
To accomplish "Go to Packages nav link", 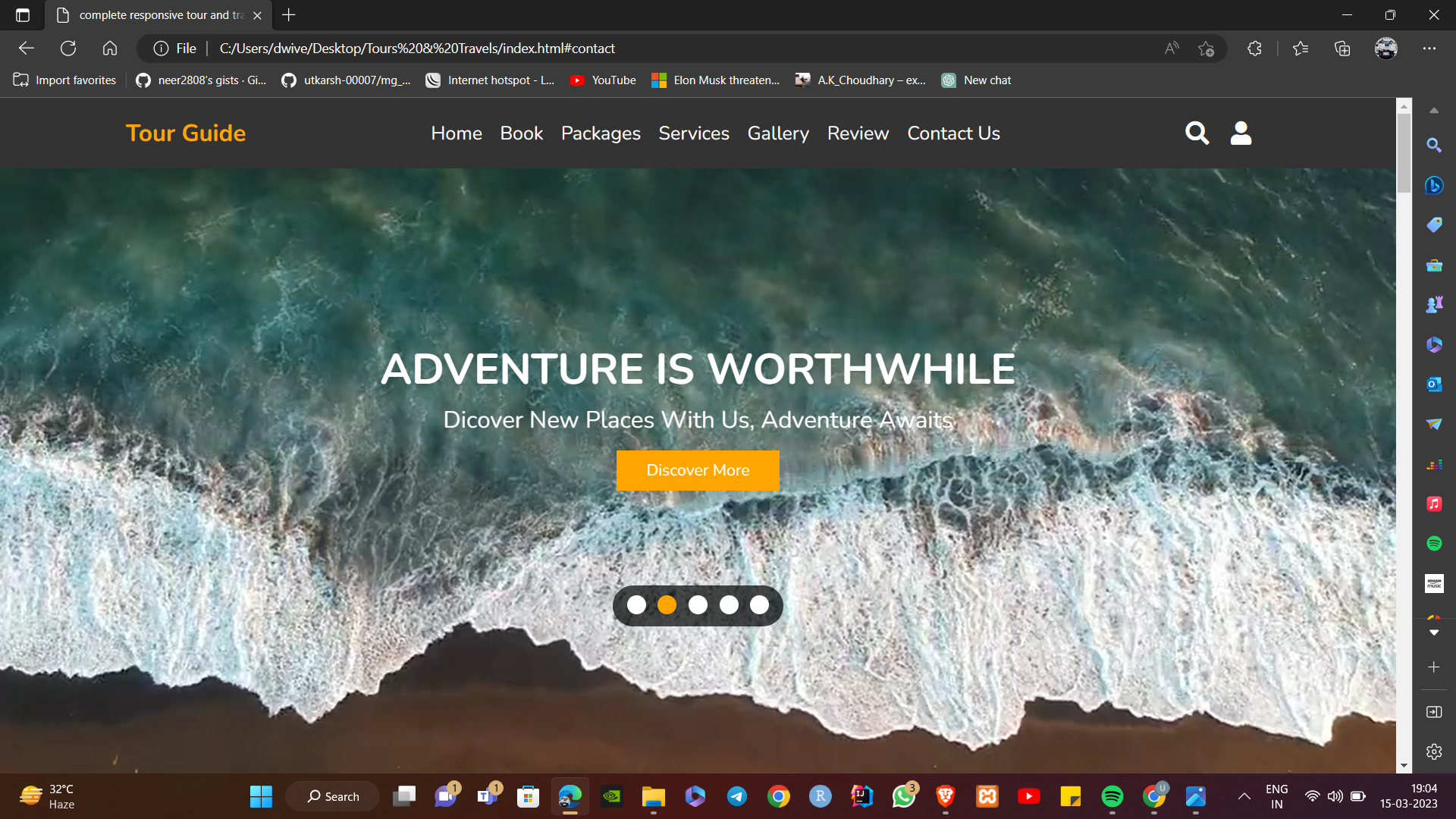I will [601, 133].
